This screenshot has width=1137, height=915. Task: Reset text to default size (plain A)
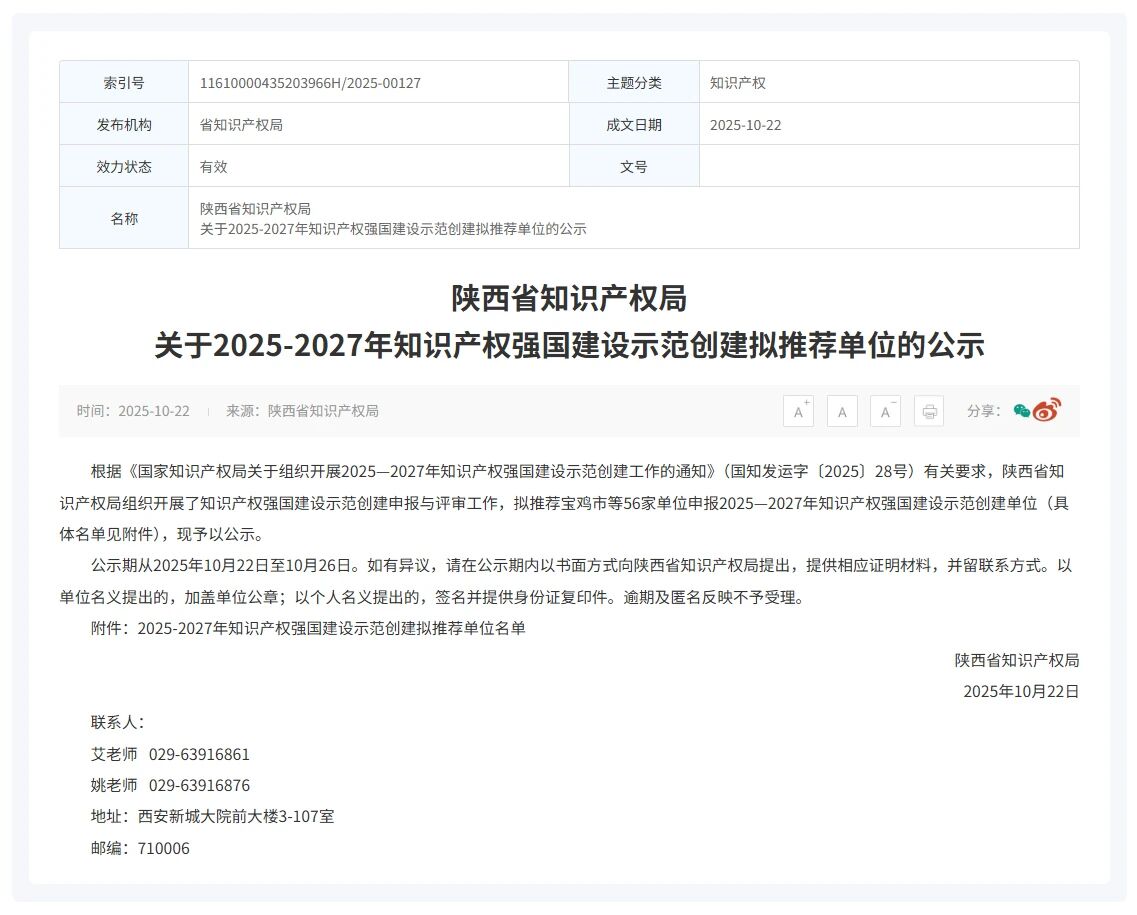[842, 411]
